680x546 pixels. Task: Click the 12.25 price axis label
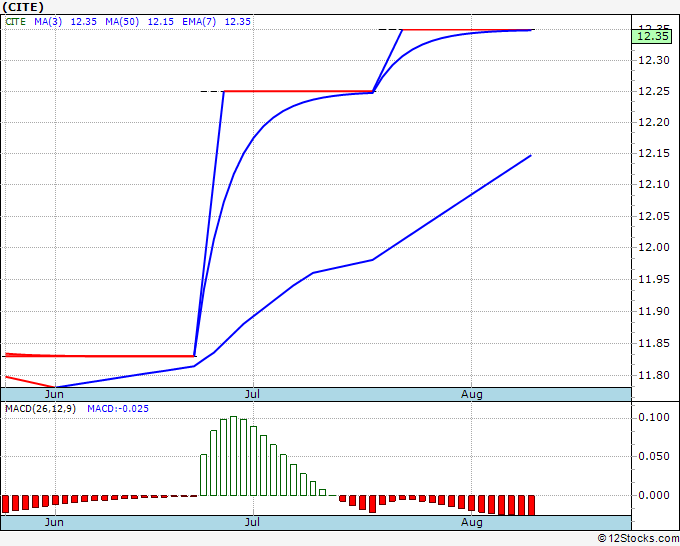point(654,92)
